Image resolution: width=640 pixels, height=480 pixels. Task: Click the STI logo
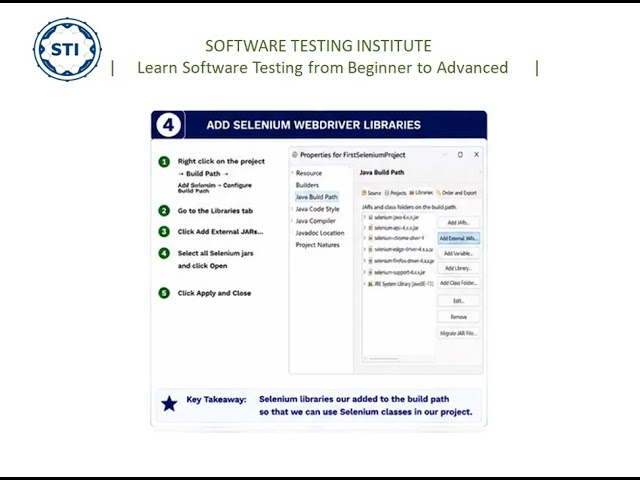(x=67, y=49)
